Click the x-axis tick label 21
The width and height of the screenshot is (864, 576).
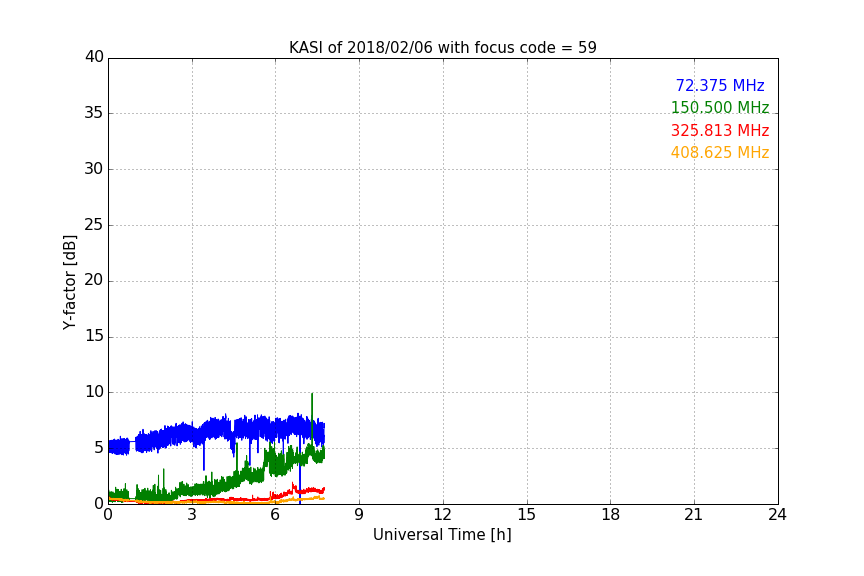tap(694, 515)
